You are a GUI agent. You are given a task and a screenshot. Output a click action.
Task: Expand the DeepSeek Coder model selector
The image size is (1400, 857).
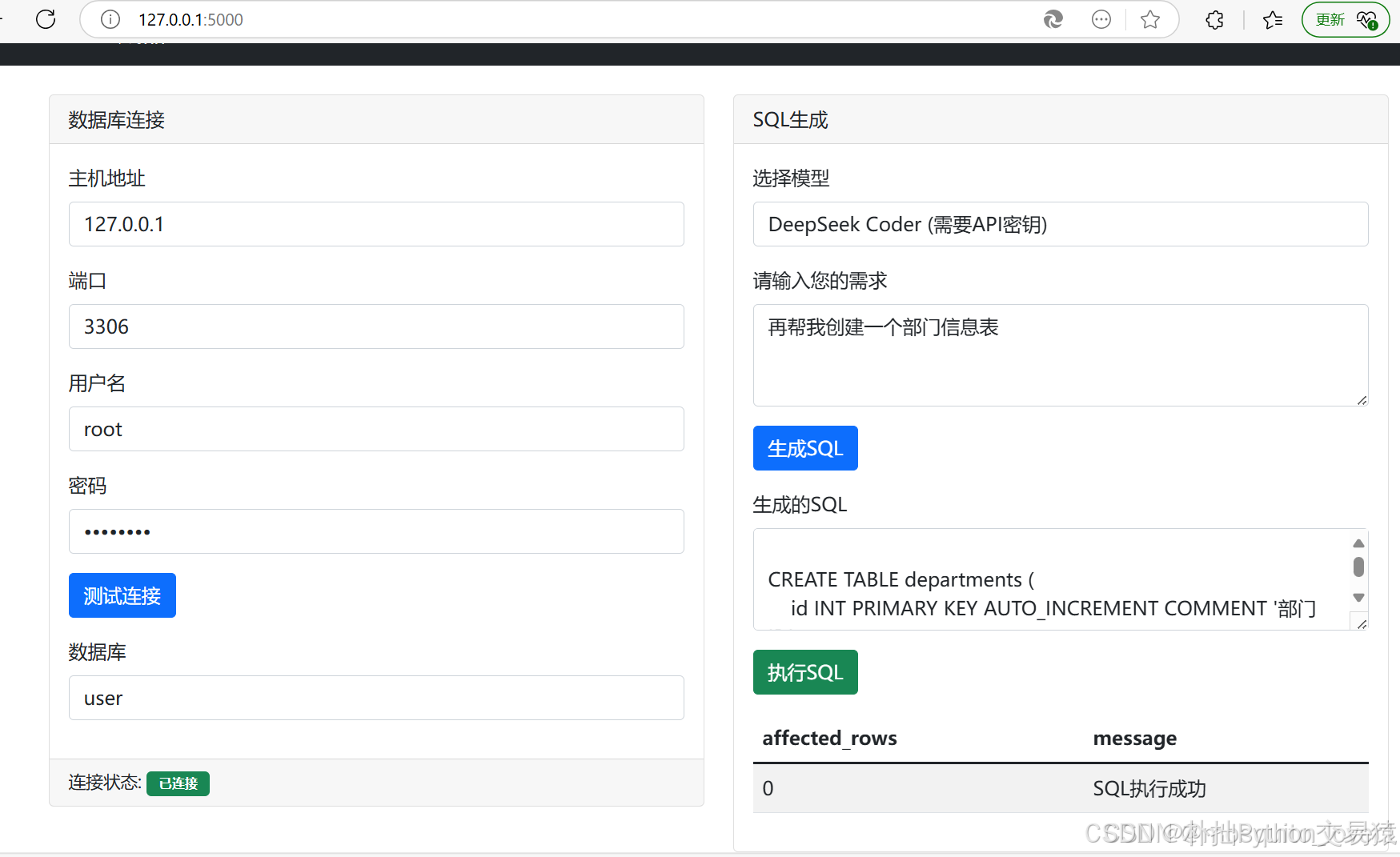point(1060,224)
